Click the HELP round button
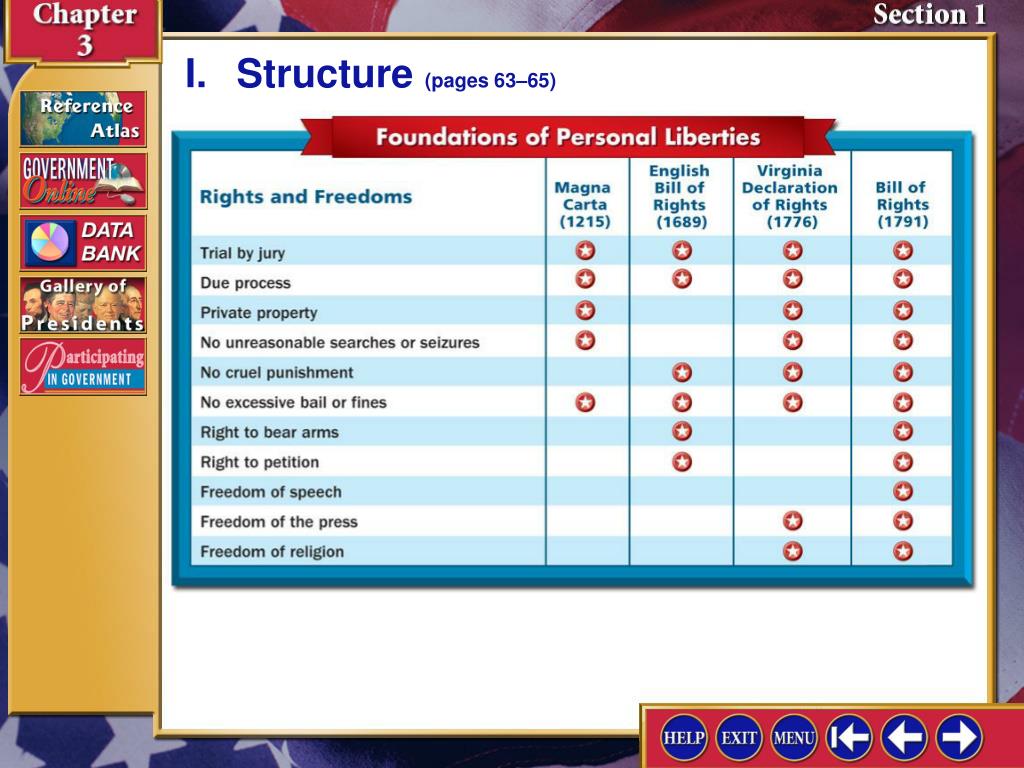 pos(684,737)
